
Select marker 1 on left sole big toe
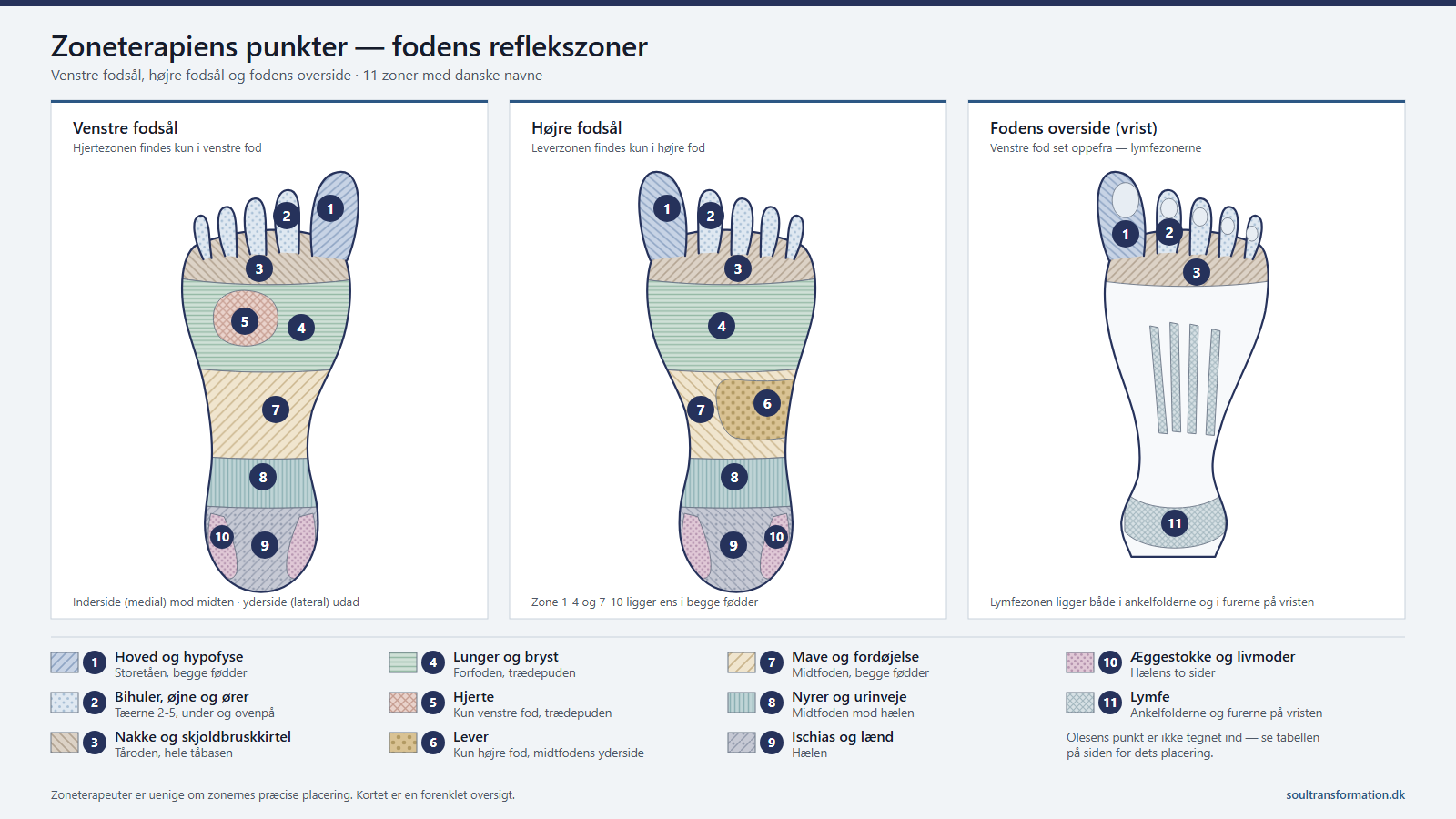click(x=330, y=208)
